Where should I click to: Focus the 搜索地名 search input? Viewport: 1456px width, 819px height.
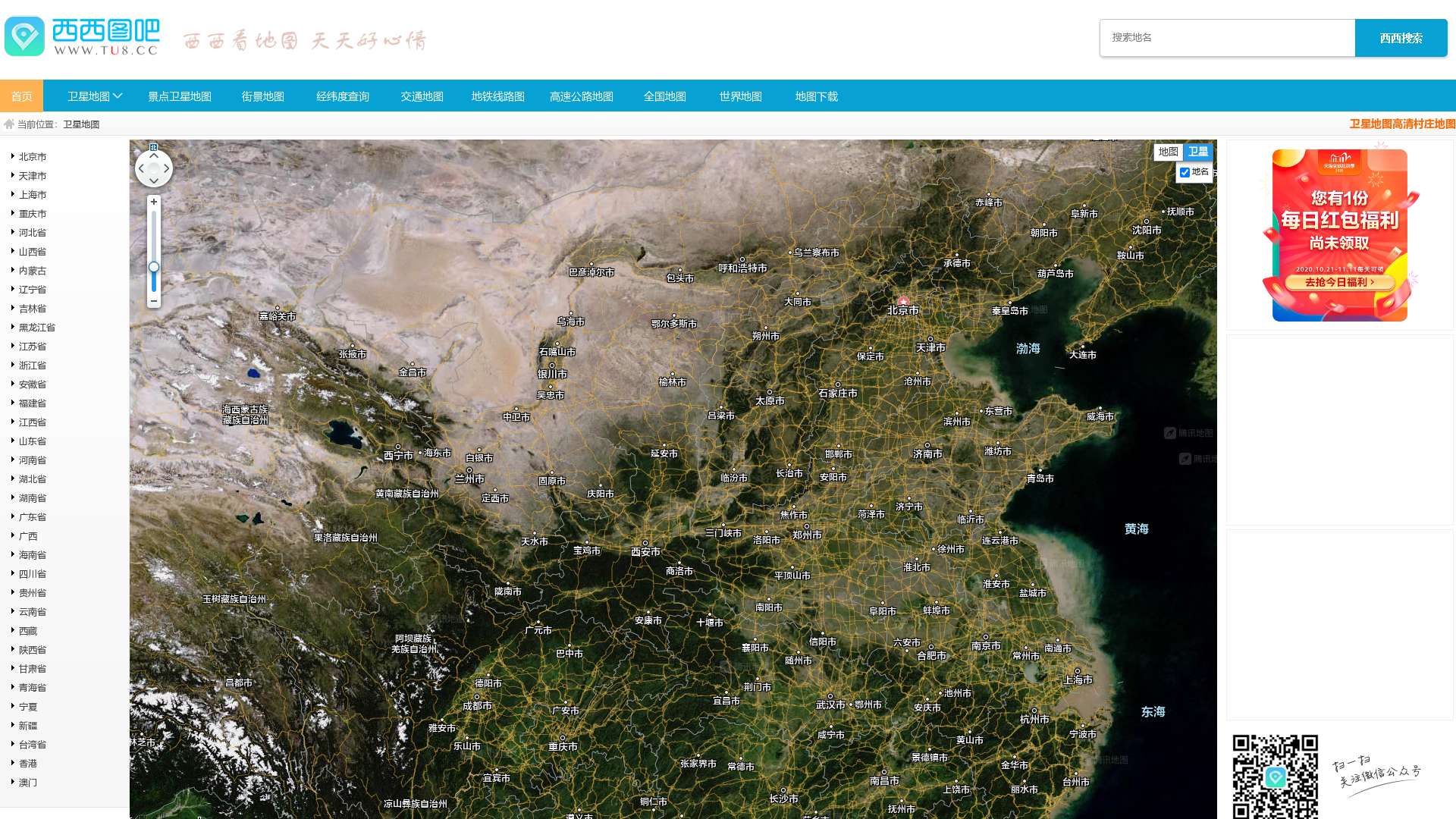coord(1228,38)
